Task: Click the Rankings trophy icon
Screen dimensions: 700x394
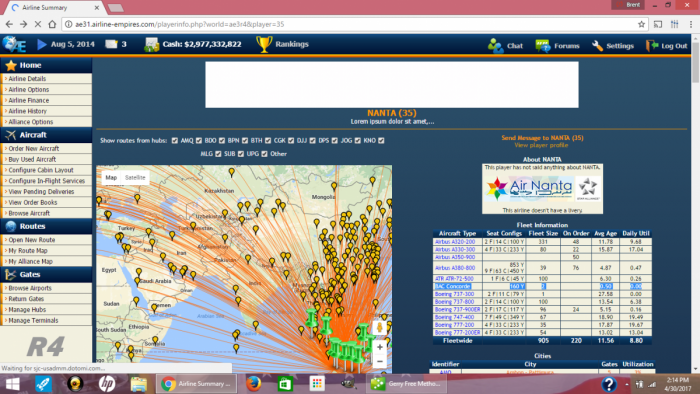Action: point(264,44)
